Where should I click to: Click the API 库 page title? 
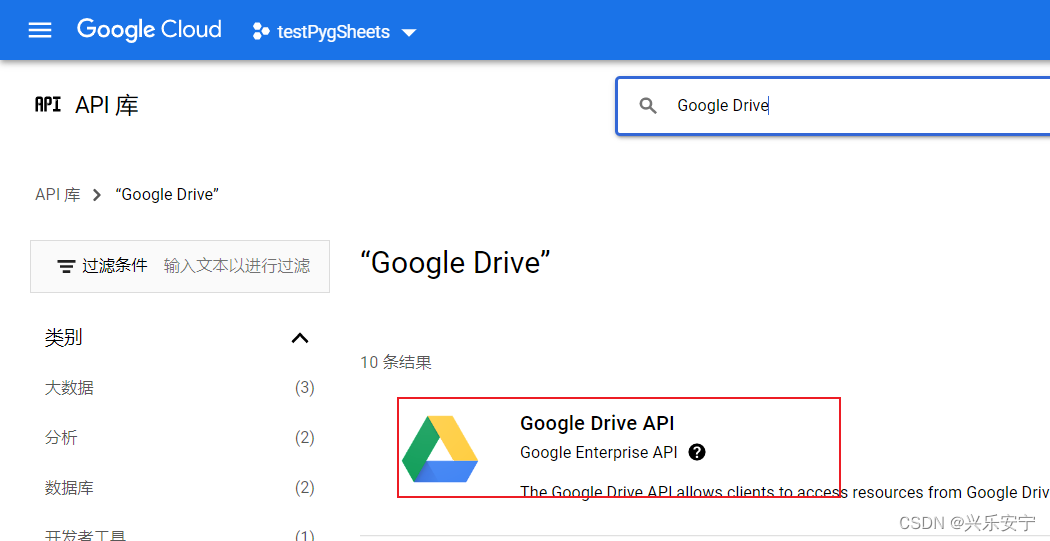click(106, 105)
